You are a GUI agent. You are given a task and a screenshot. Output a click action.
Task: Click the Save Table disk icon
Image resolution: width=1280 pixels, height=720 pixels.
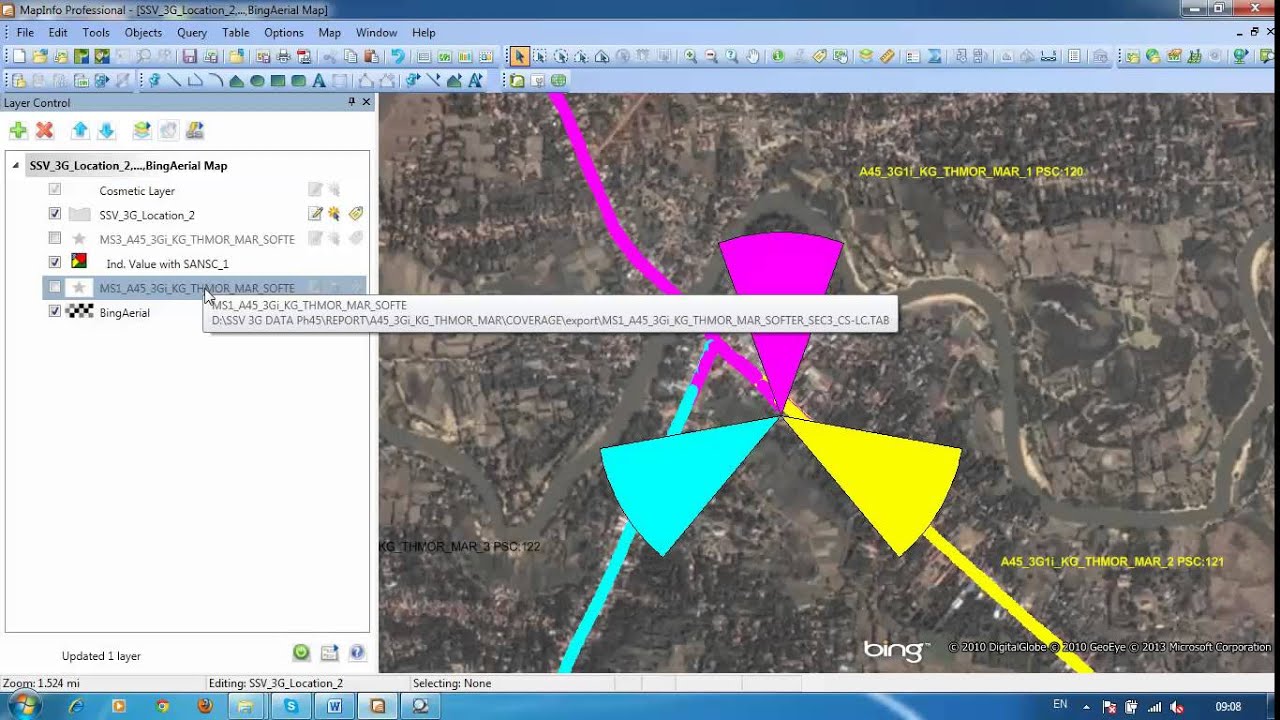click(x=188, y=57)
